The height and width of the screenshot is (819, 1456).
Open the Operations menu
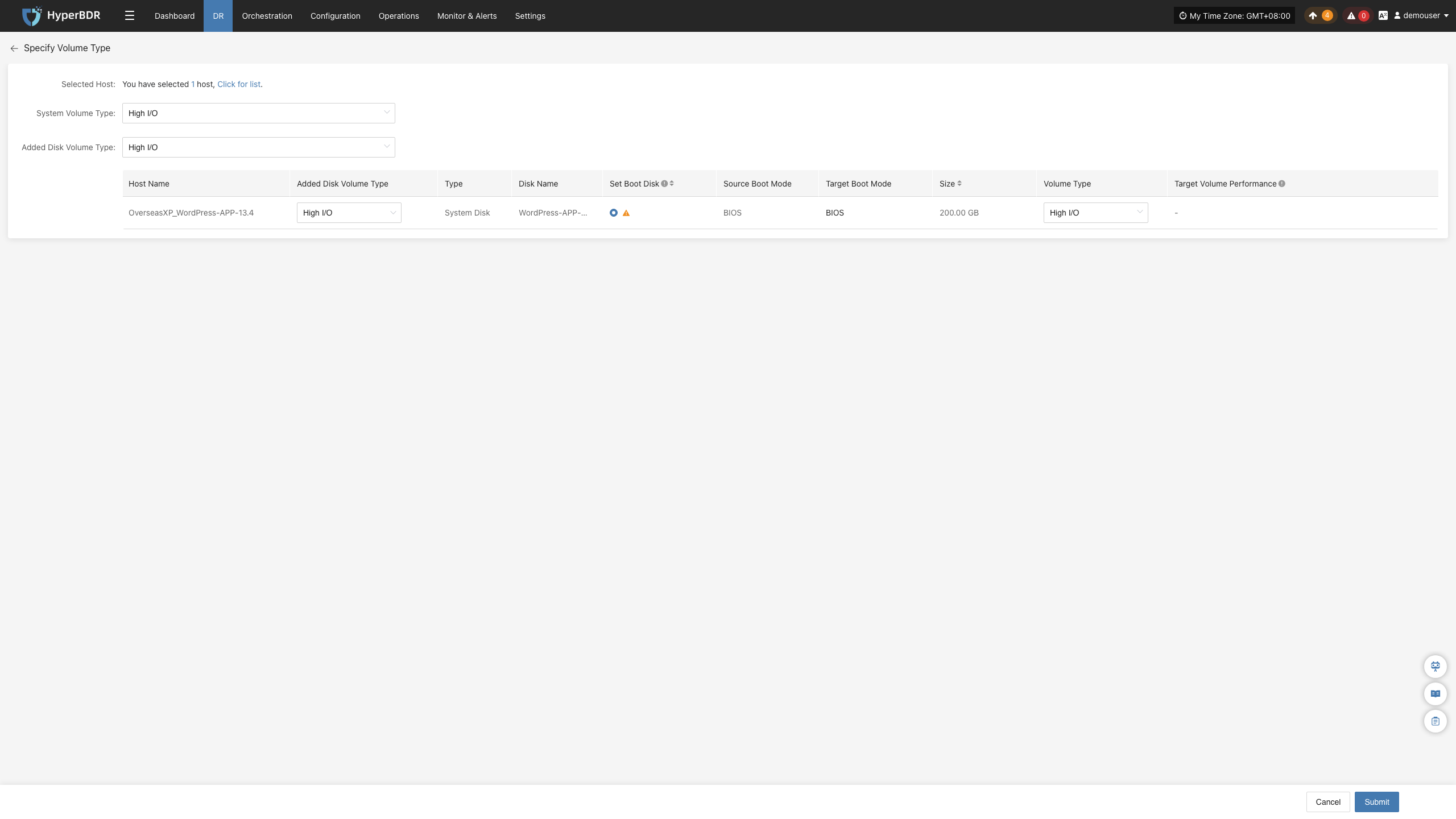399,16
